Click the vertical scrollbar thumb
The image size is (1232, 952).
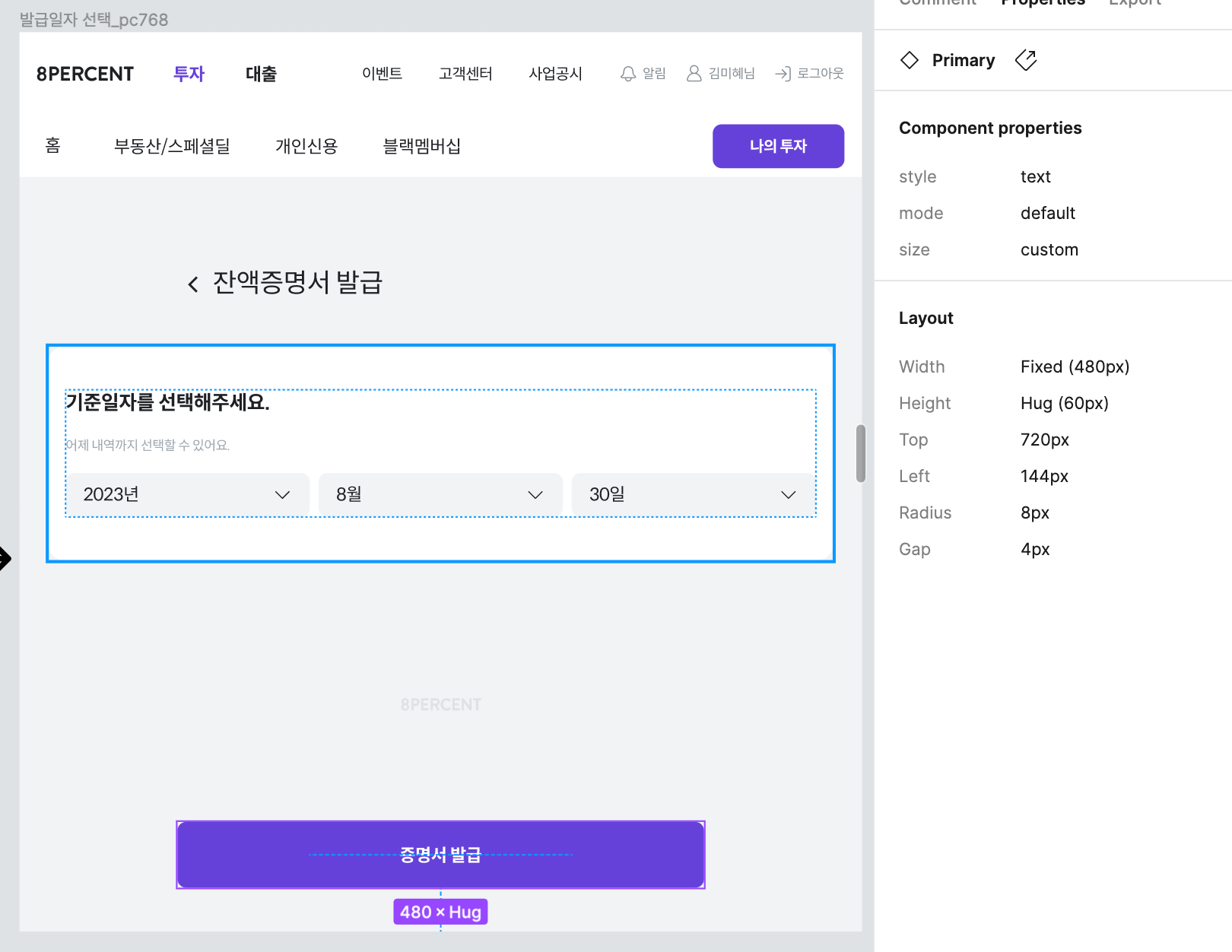pyautogui.click(x=861, y=453)
